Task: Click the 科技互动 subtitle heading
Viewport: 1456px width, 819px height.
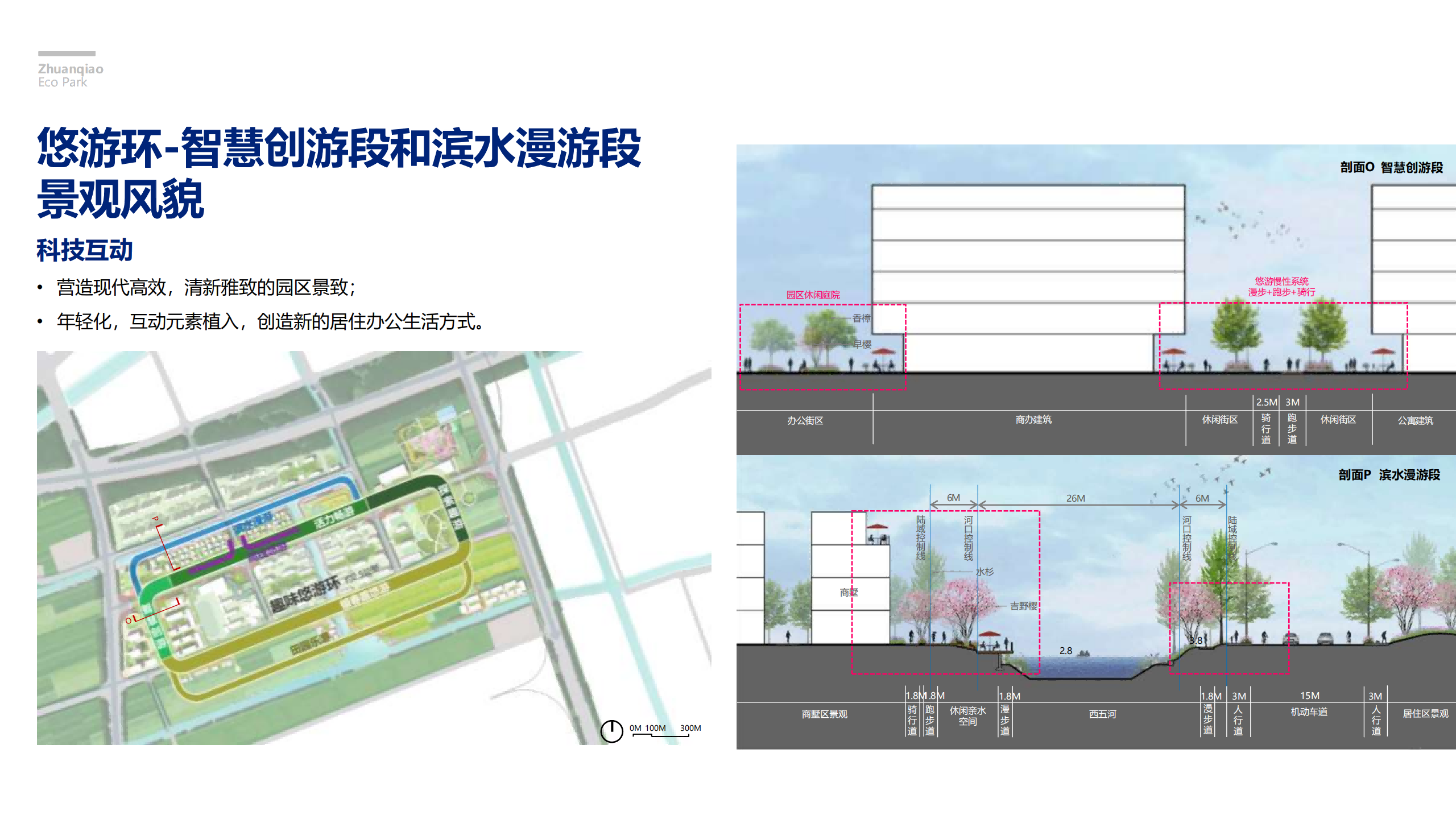Action: pyautogui.click(x=85, y=250)
